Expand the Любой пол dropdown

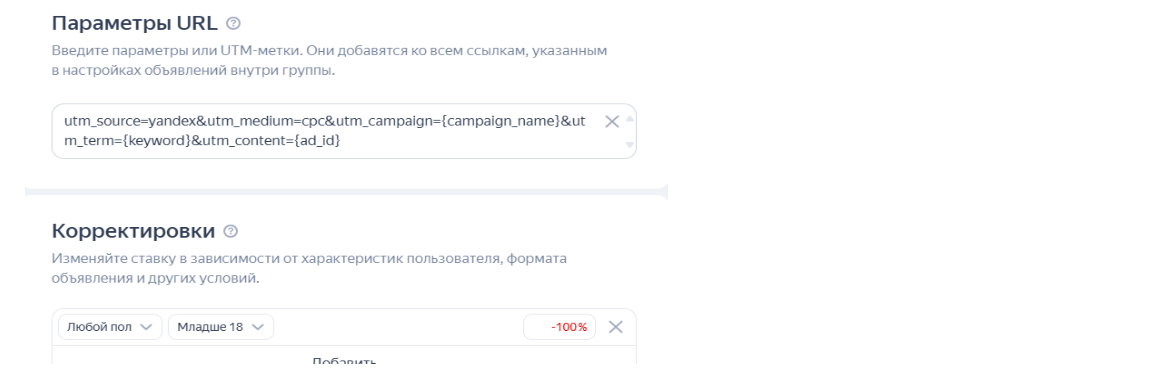pos(110,327)
